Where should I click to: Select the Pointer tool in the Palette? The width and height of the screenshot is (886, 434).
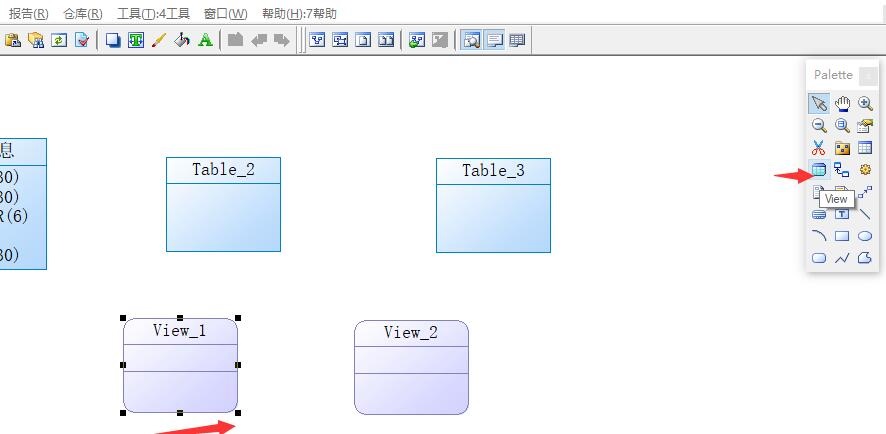[x=819, y=104]
